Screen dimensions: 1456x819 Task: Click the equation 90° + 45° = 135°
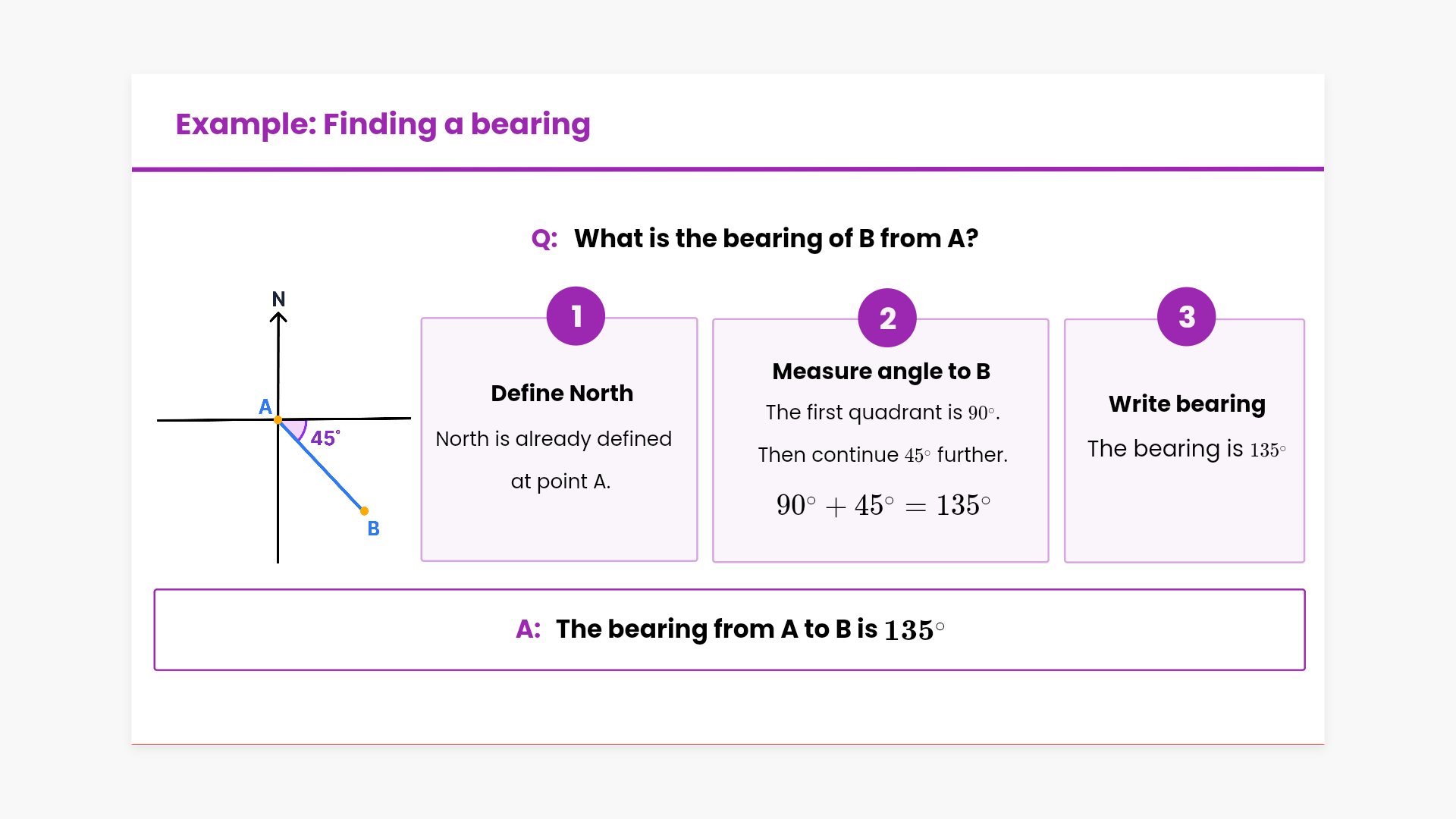click(883, 505)
